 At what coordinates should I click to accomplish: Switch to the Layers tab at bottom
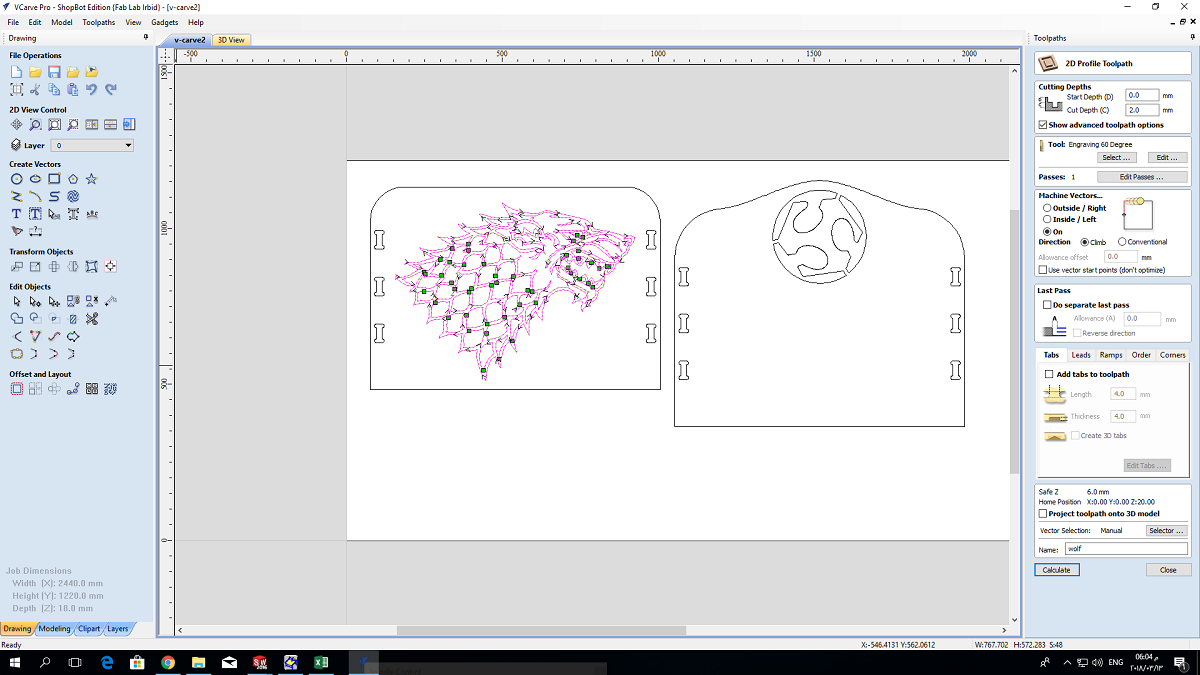(x=118, y=629)
